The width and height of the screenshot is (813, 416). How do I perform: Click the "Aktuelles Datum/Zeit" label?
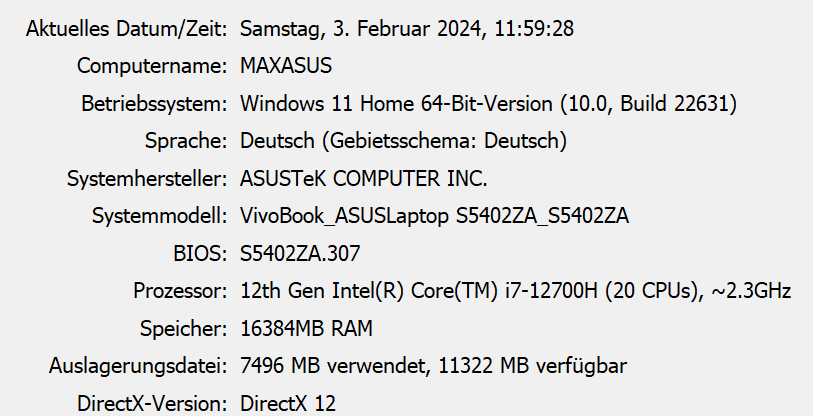click(126, 28)
